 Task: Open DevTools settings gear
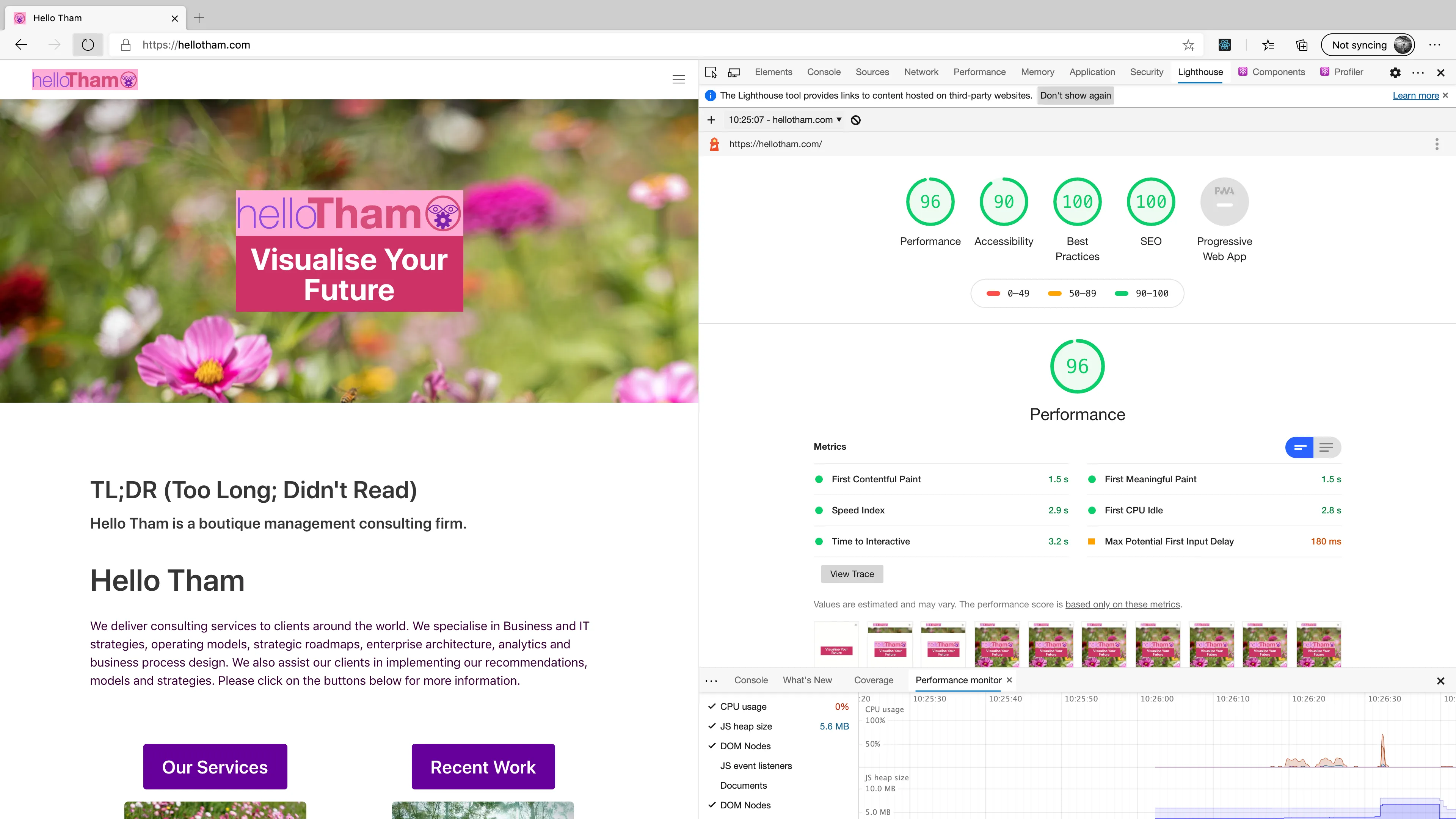point(1395,72)
